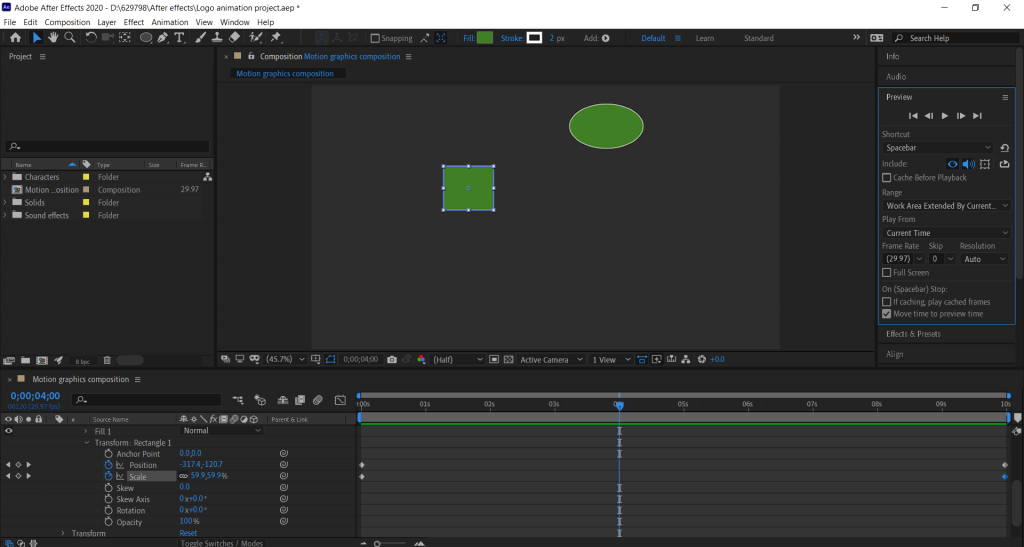Open the Normal blend mode dropdown
This screenshot has height=547, width=1024.
[x=221, y=431]
